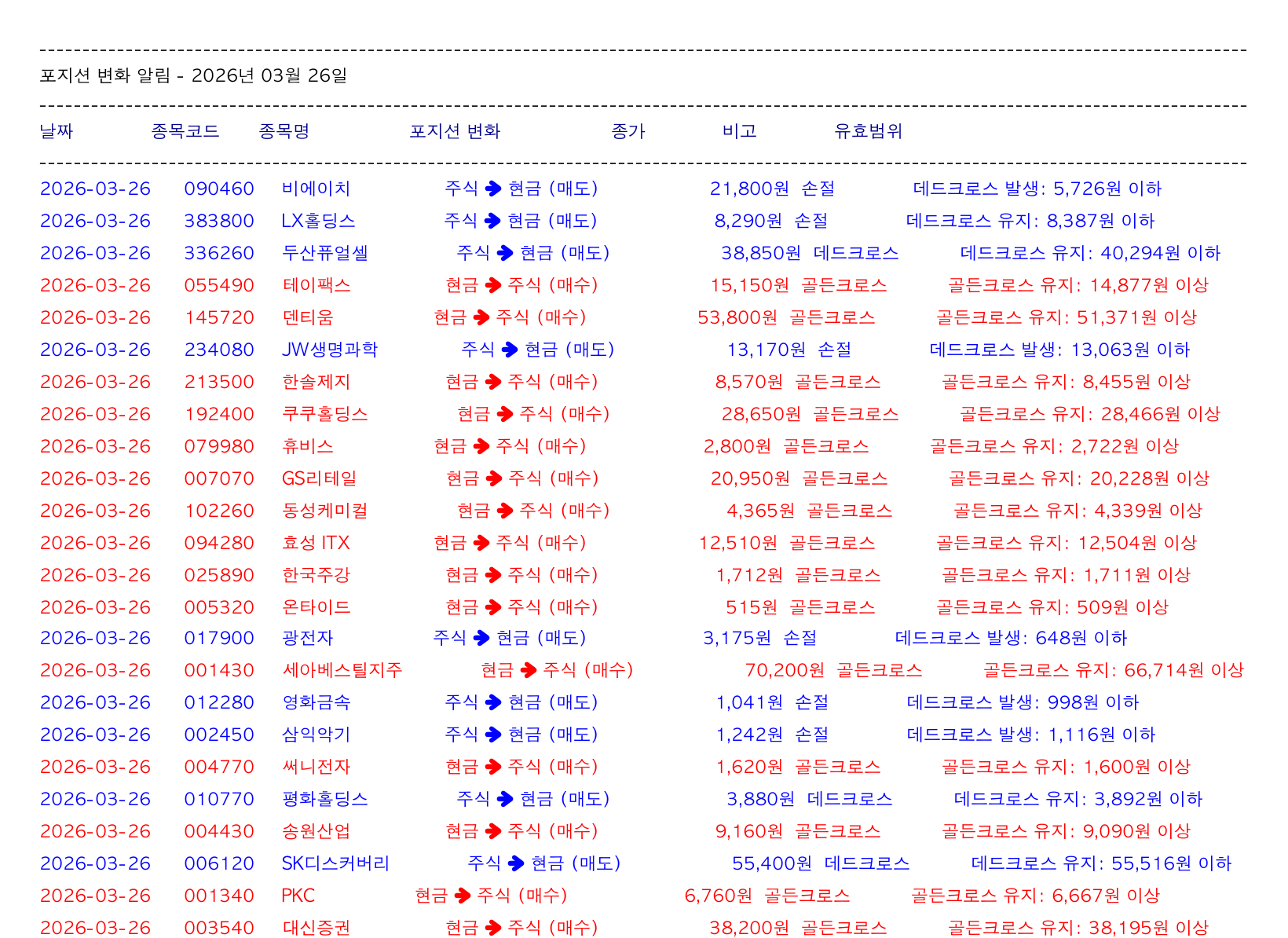Select the 포지션 변화 column header

pos(454,131)
